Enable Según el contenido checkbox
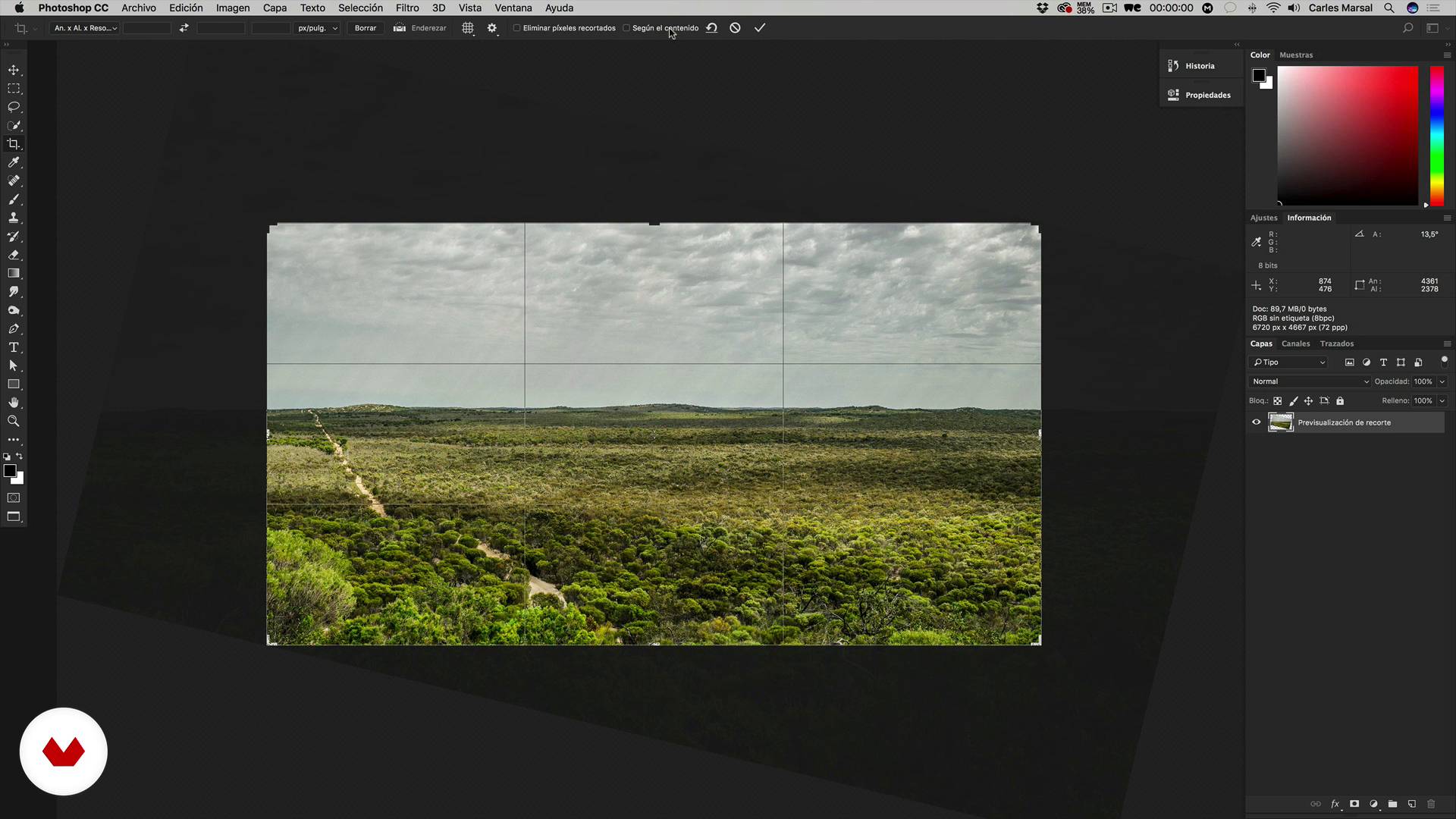The height and width of the screenshot is (819, 1456). point(626,28)
